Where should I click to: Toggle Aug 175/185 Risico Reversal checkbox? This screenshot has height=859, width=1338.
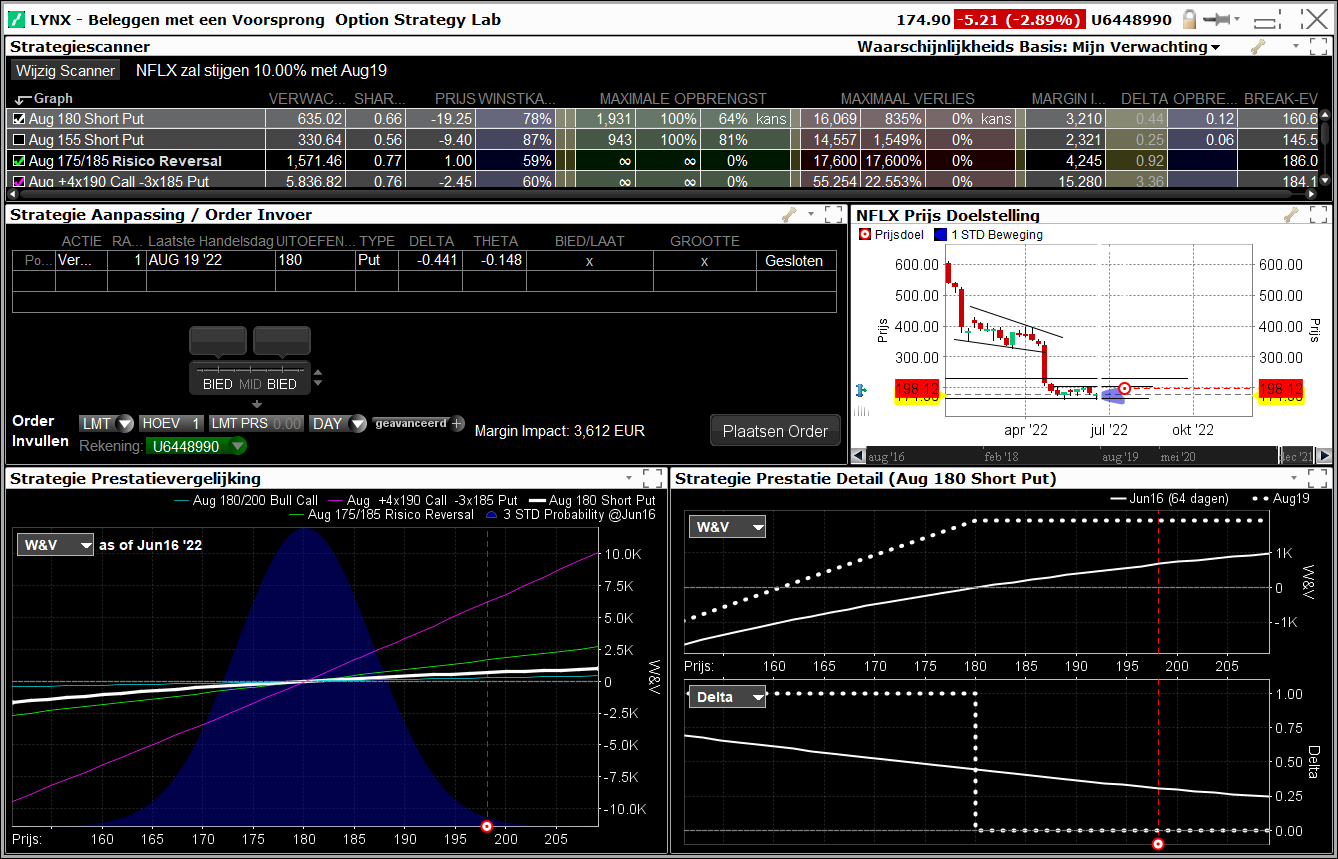(19, 160)
